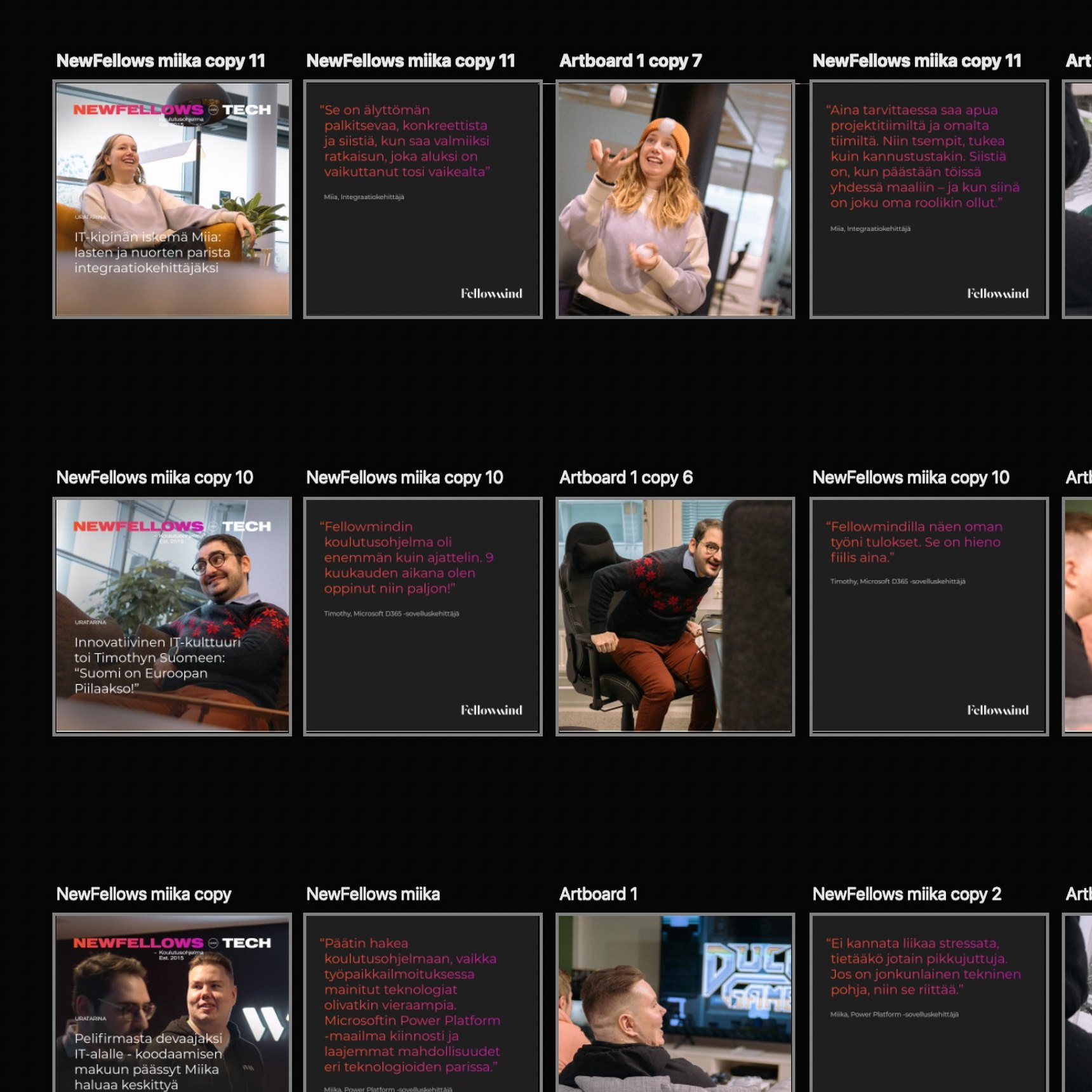Click attribution 'Miia, Integraatiokehittäjä' under 'Se on älyttömän'
The height and width of the screenshot is (1092, 1092).
[364, 197]
